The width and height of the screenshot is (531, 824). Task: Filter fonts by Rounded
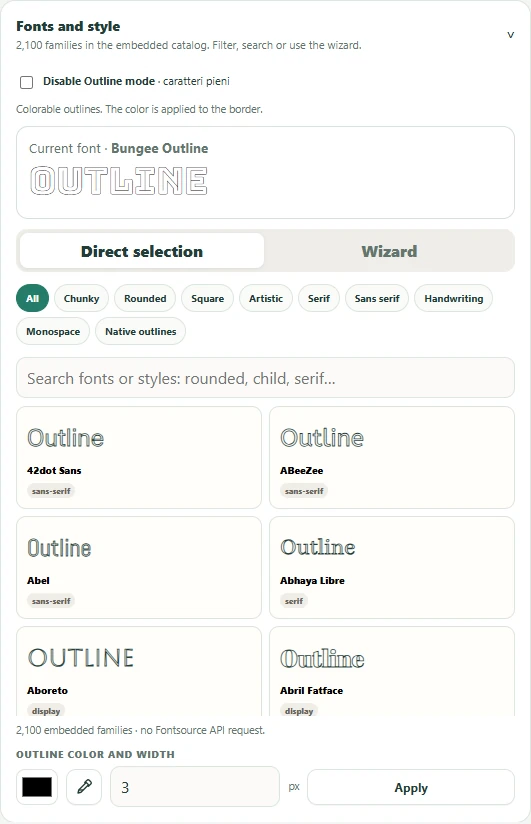pyautogui.click(x=145, y=298)
